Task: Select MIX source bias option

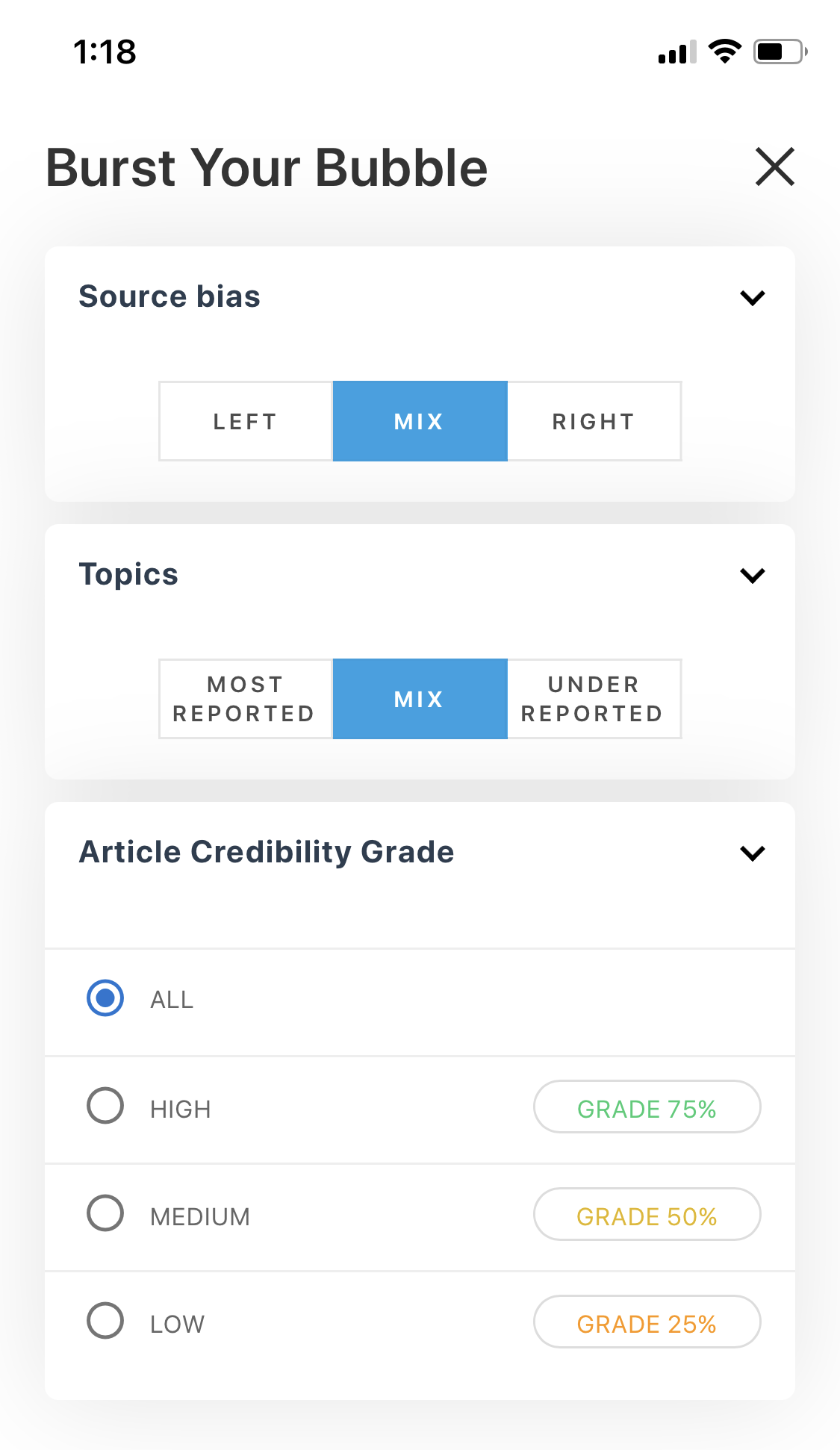Action: (x=420, y=421)
